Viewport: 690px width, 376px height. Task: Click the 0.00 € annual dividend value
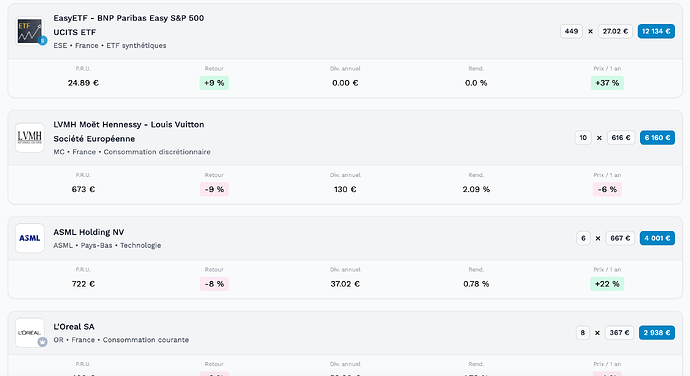[x=345, y=83]
